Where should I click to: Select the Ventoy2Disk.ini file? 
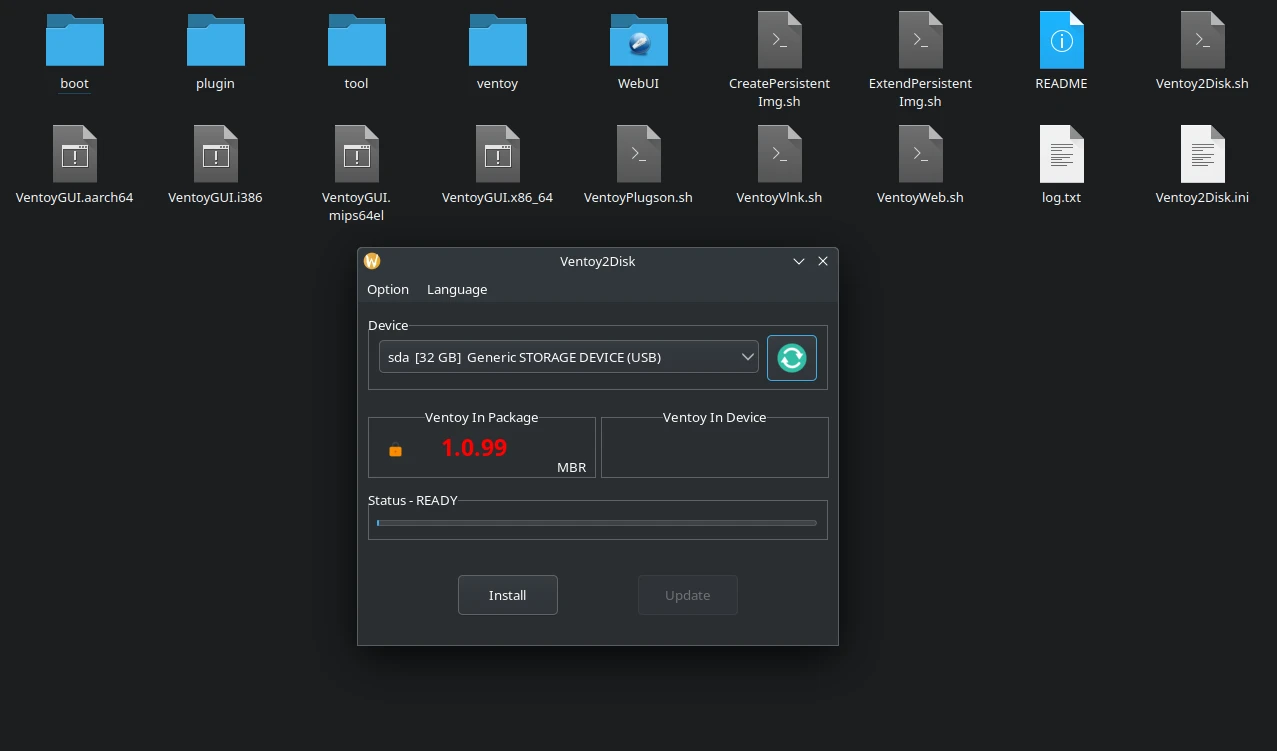tap(1203, 154)
